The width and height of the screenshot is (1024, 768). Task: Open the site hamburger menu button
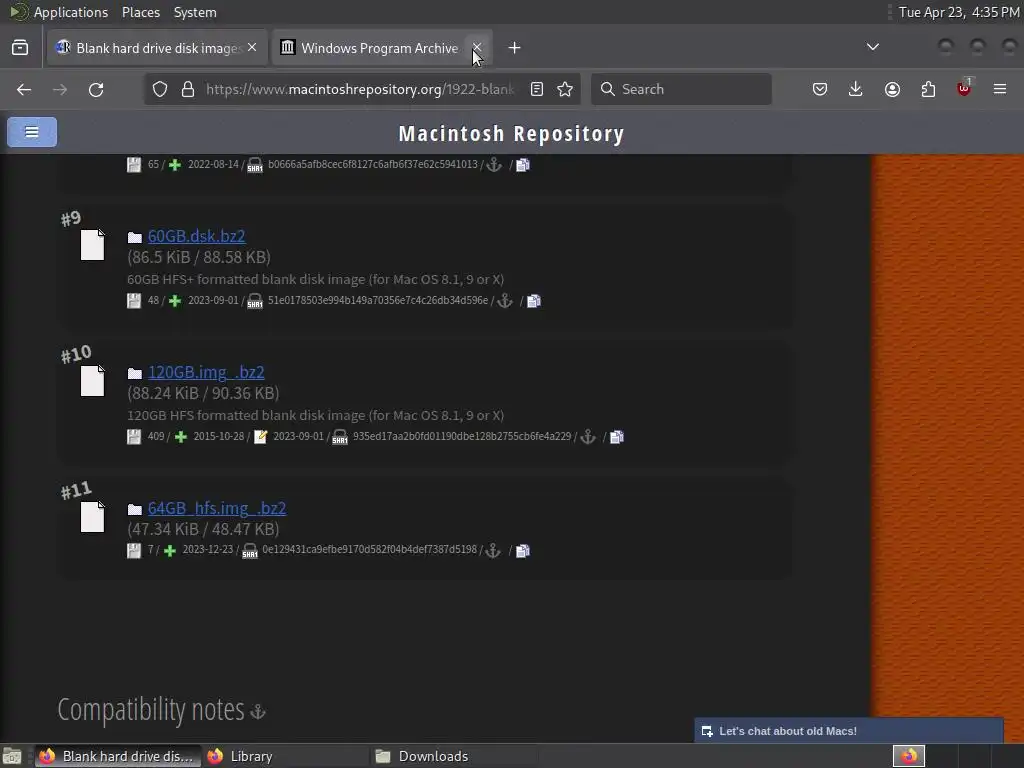point(31,132)
